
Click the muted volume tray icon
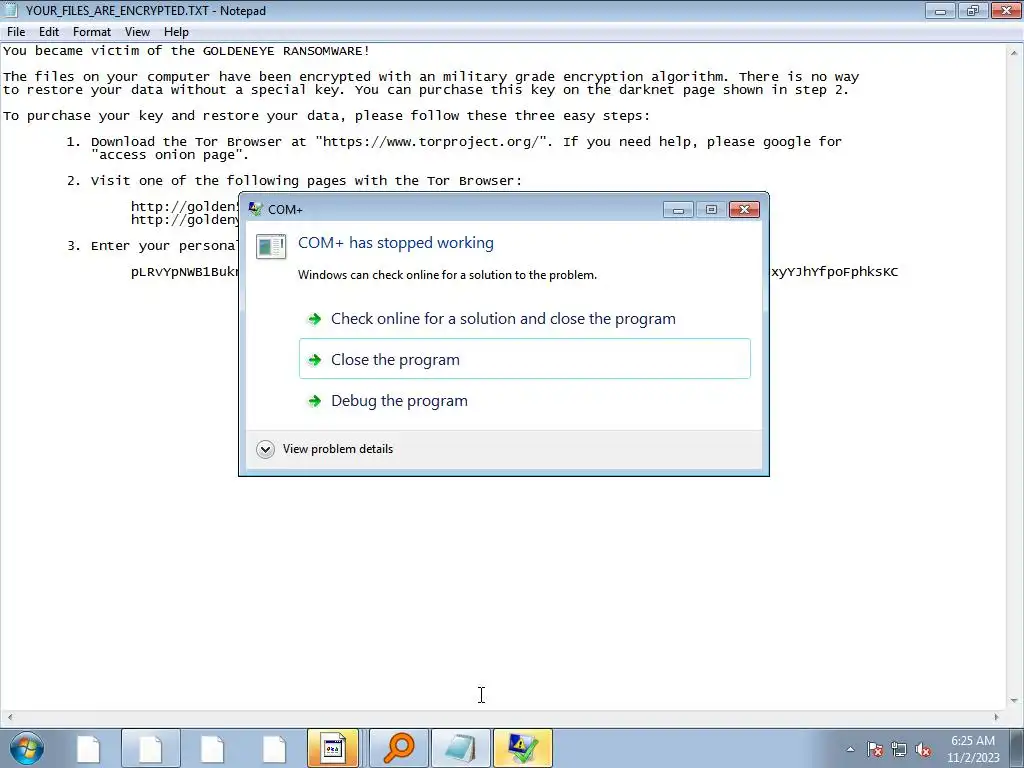click(x=923, y=750)
